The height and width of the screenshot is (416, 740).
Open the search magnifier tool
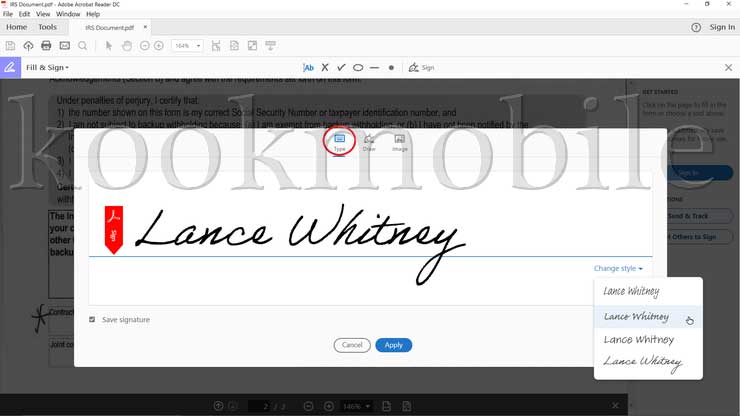click(x=83, y=46)
